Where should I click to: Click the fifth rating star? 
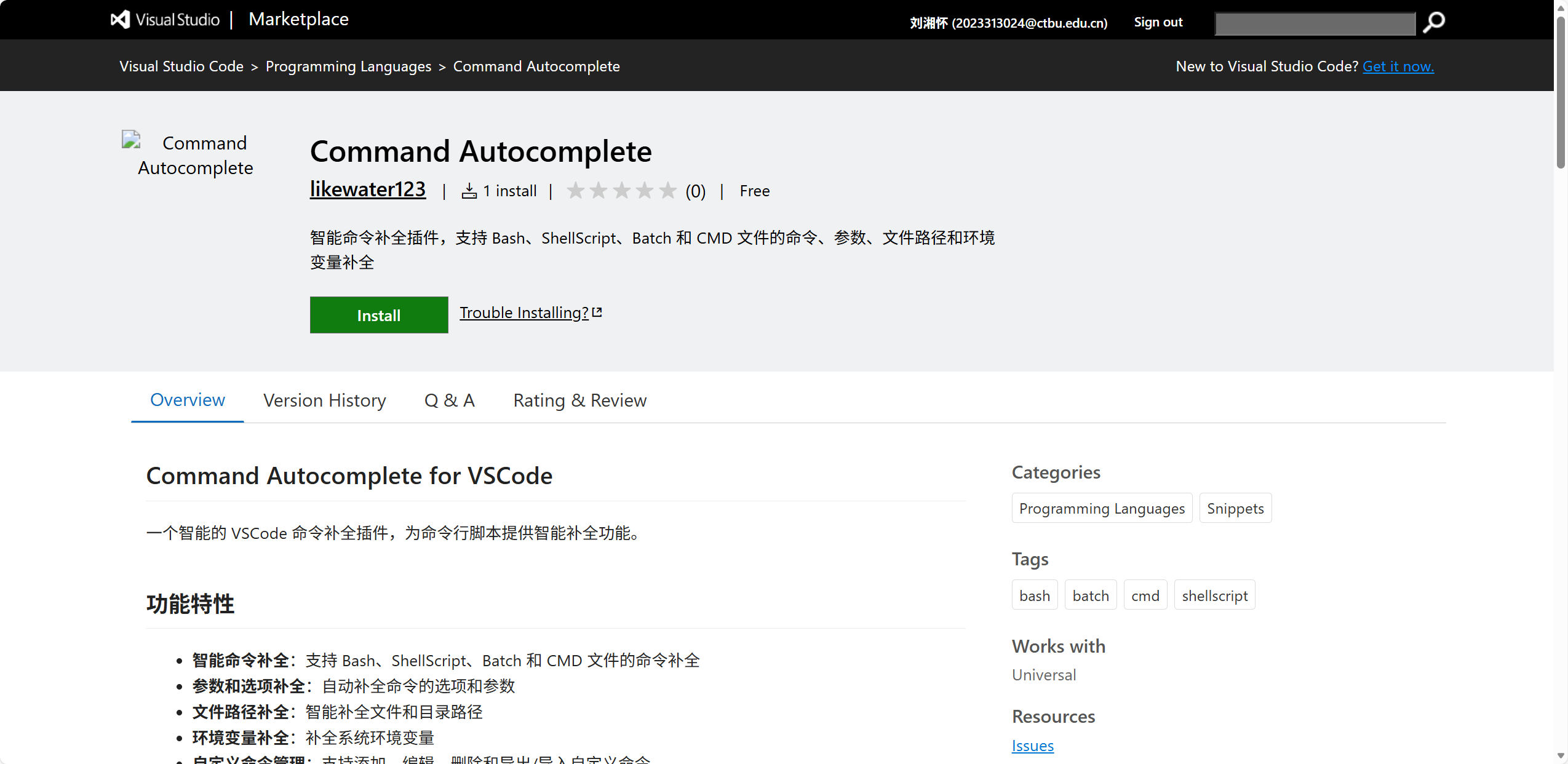tap(667, 191)
